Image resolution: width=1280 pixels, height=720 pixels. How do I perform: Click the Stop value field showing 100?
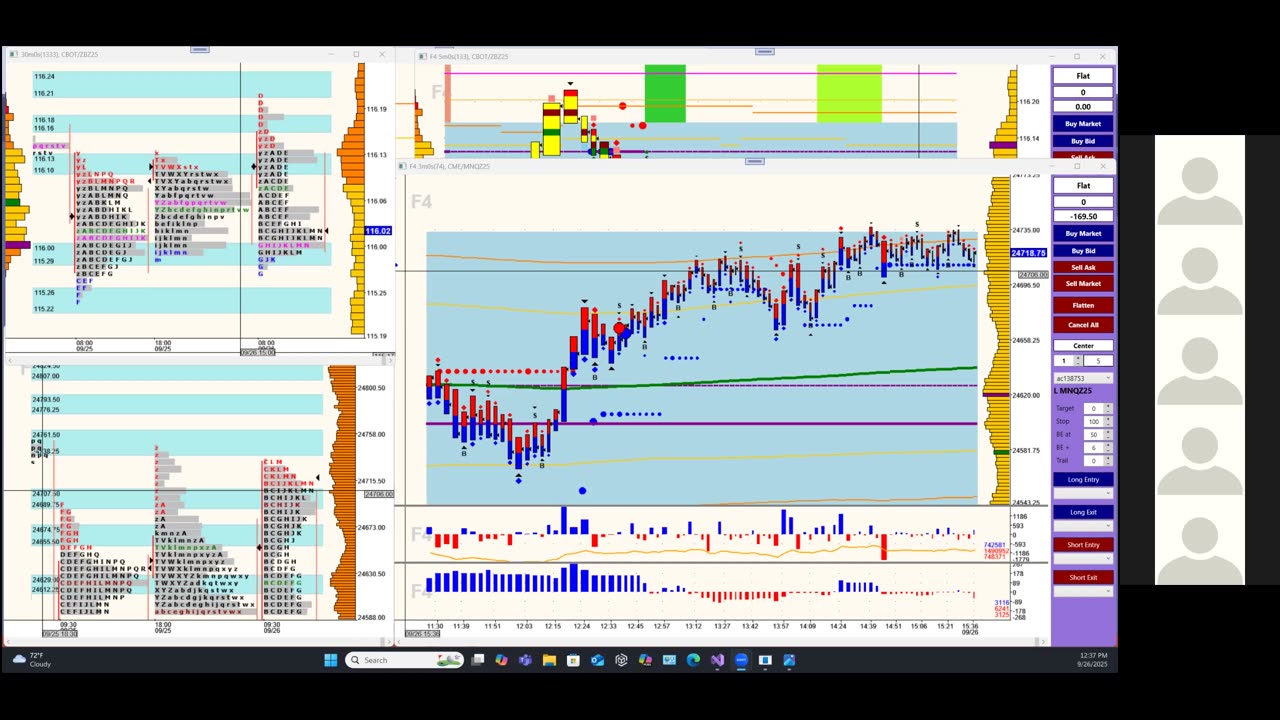tap(1093, 422)
